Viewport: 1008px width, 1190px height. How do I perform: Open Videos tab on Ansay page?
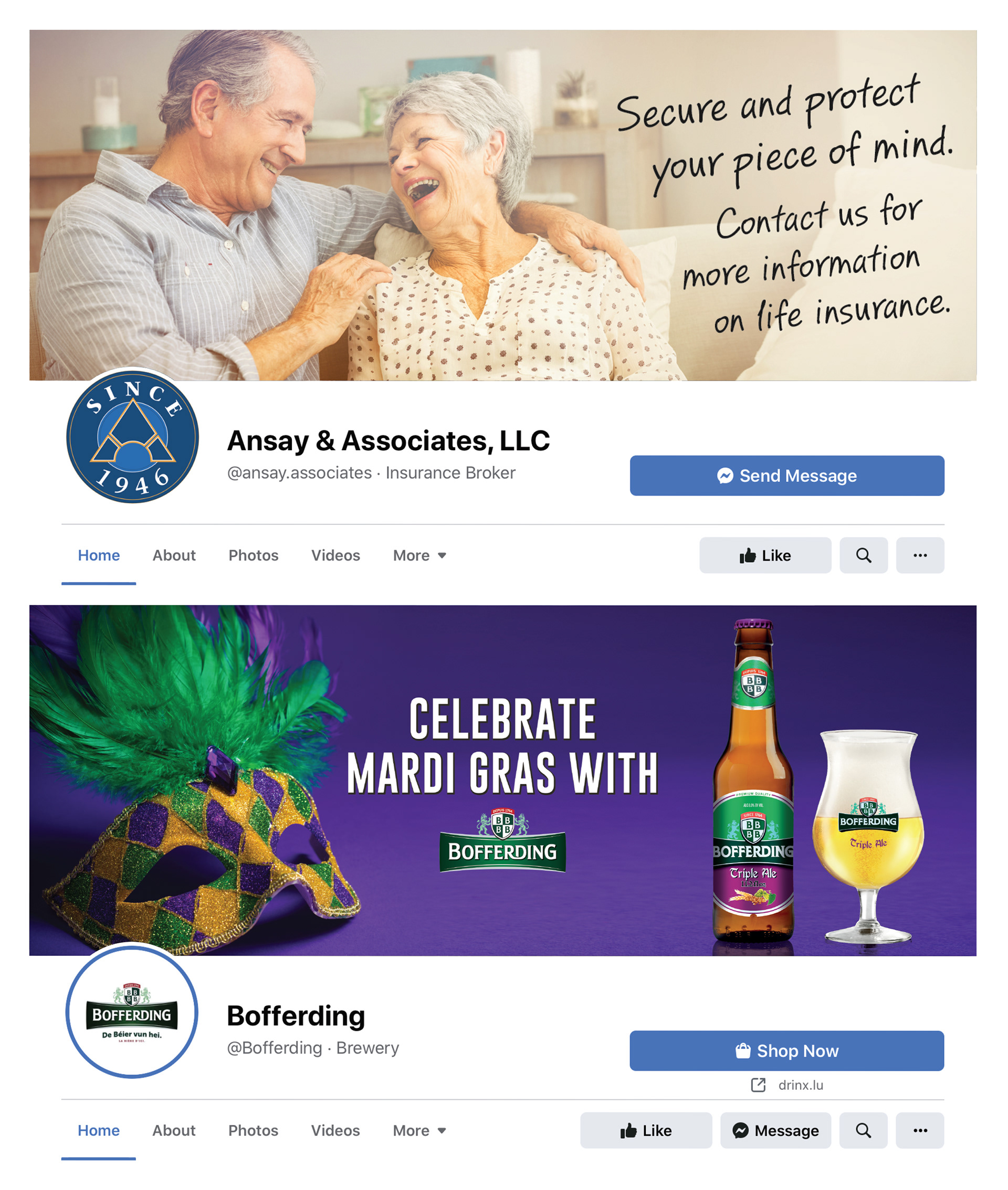tap(335, 555)
